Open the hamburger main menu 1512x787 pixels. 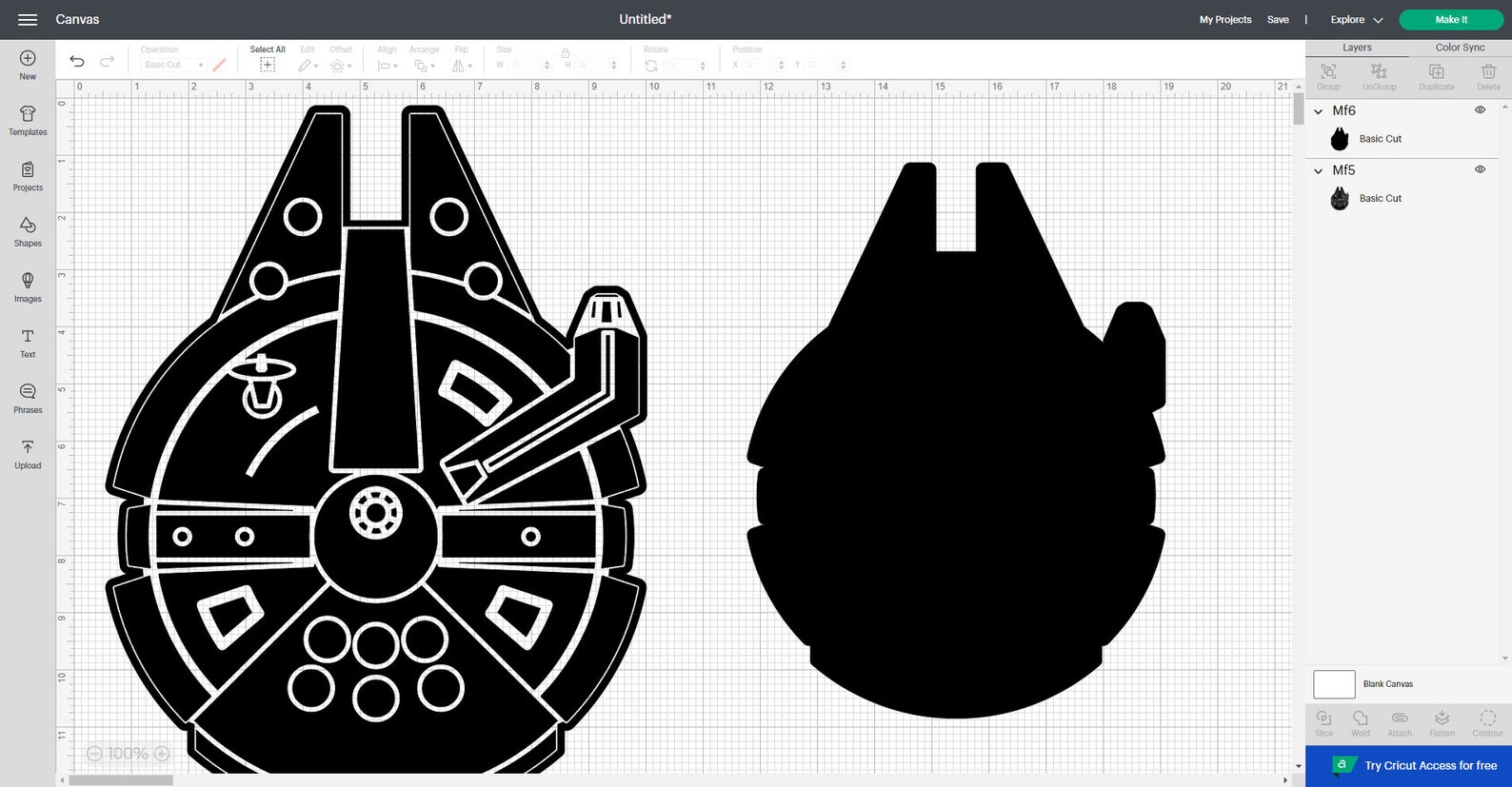(x=28, y=19)
